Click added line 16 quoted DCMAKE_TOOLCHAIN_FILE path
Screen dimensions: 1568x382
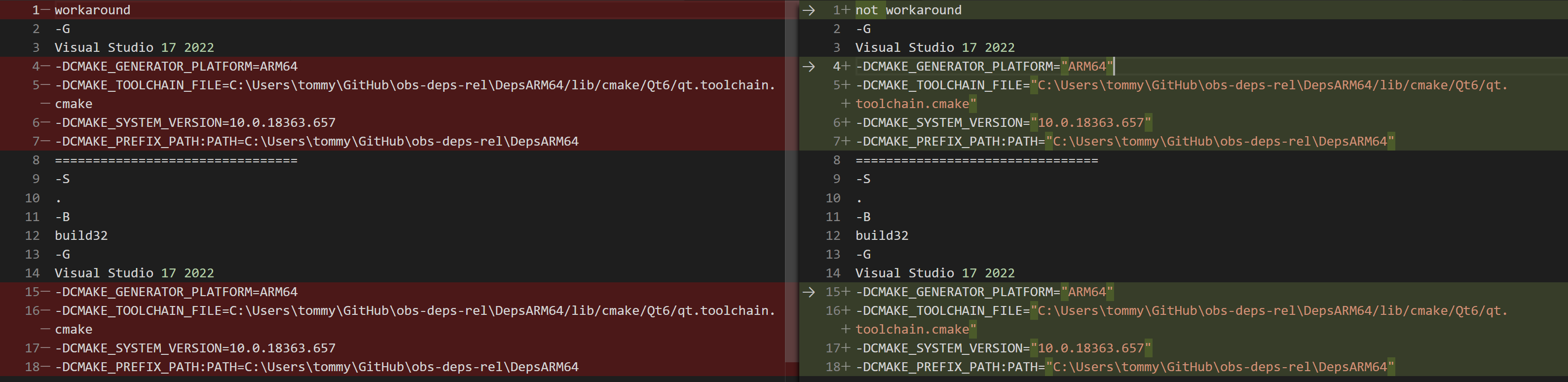pyautogui.click(x=1182, y=311)
